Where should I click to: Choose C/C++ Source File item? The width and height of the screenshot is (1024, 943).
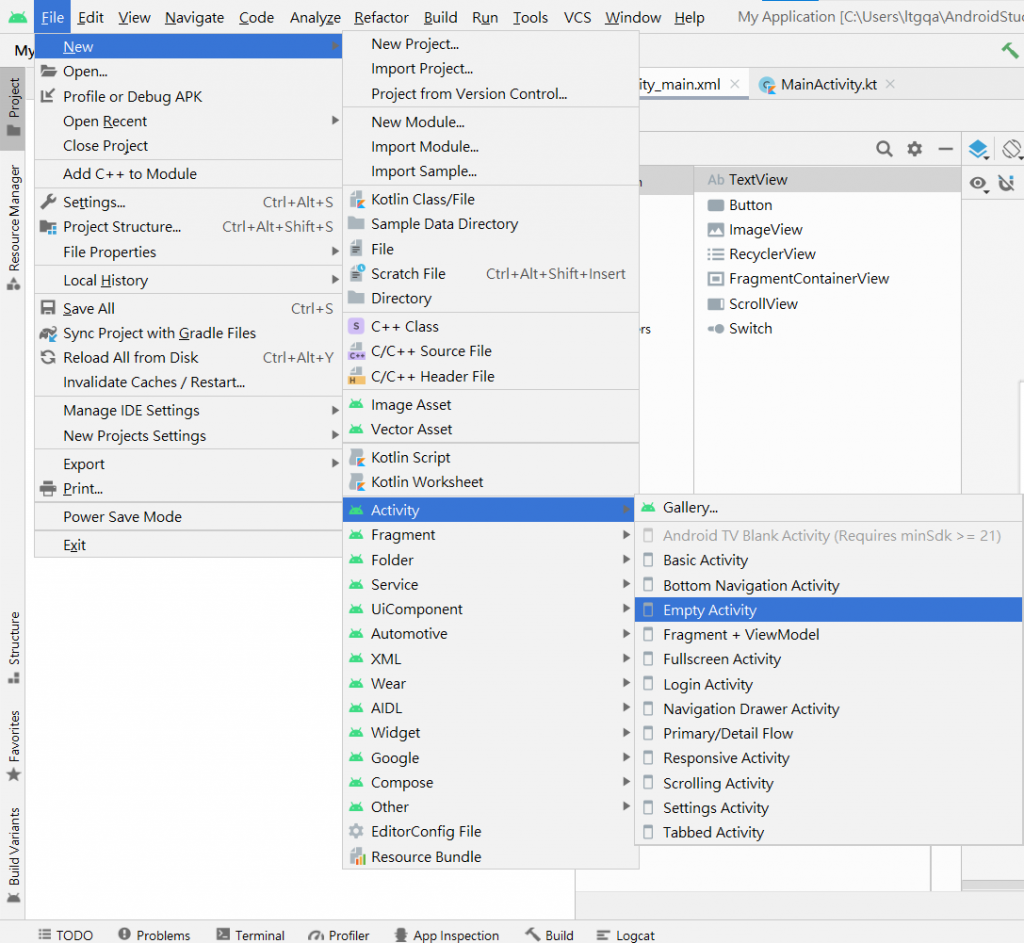(490, 351)
